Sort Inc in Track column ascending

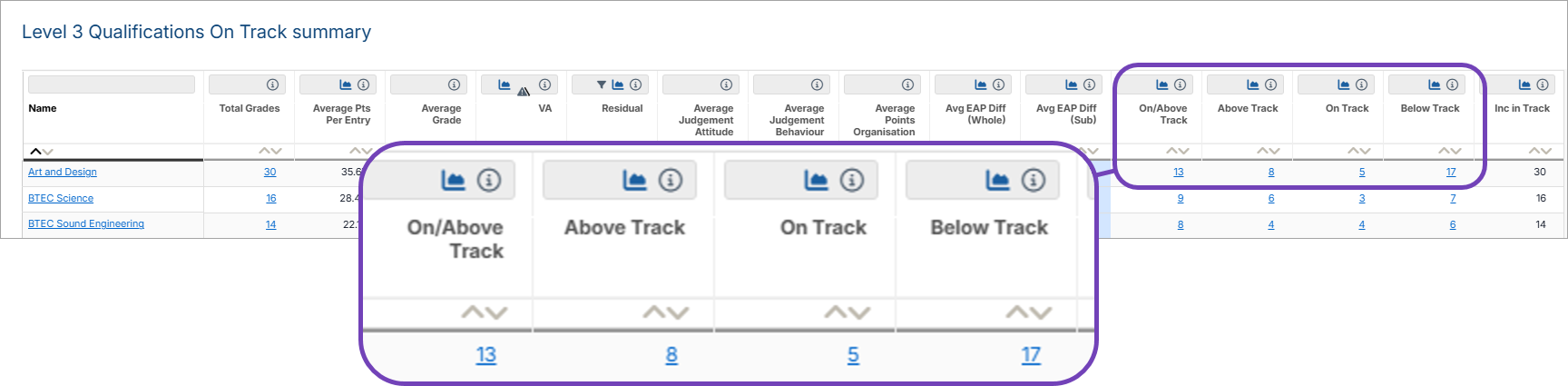point(1534,152)
